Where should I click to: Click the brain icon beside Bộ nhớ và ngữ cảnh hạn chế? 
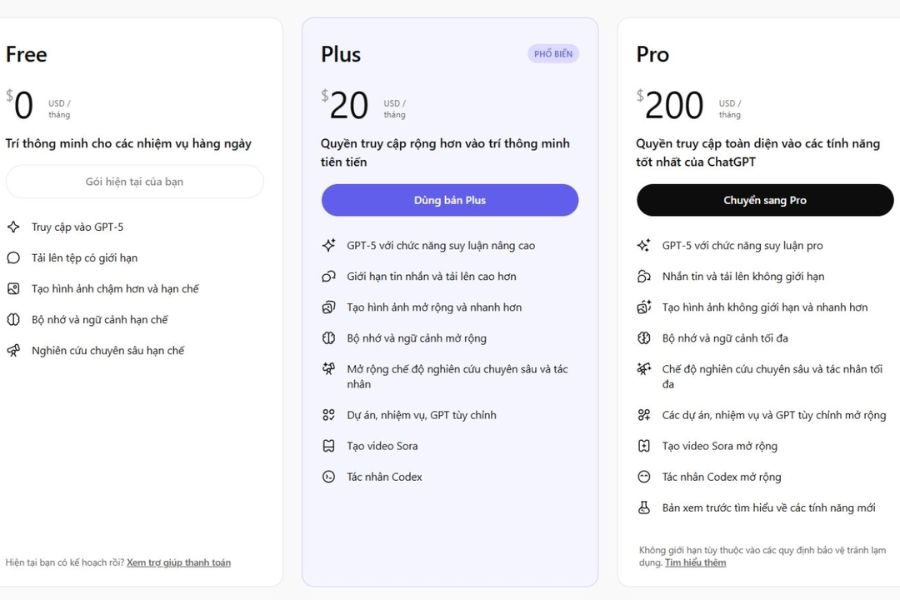pos(13,320)
